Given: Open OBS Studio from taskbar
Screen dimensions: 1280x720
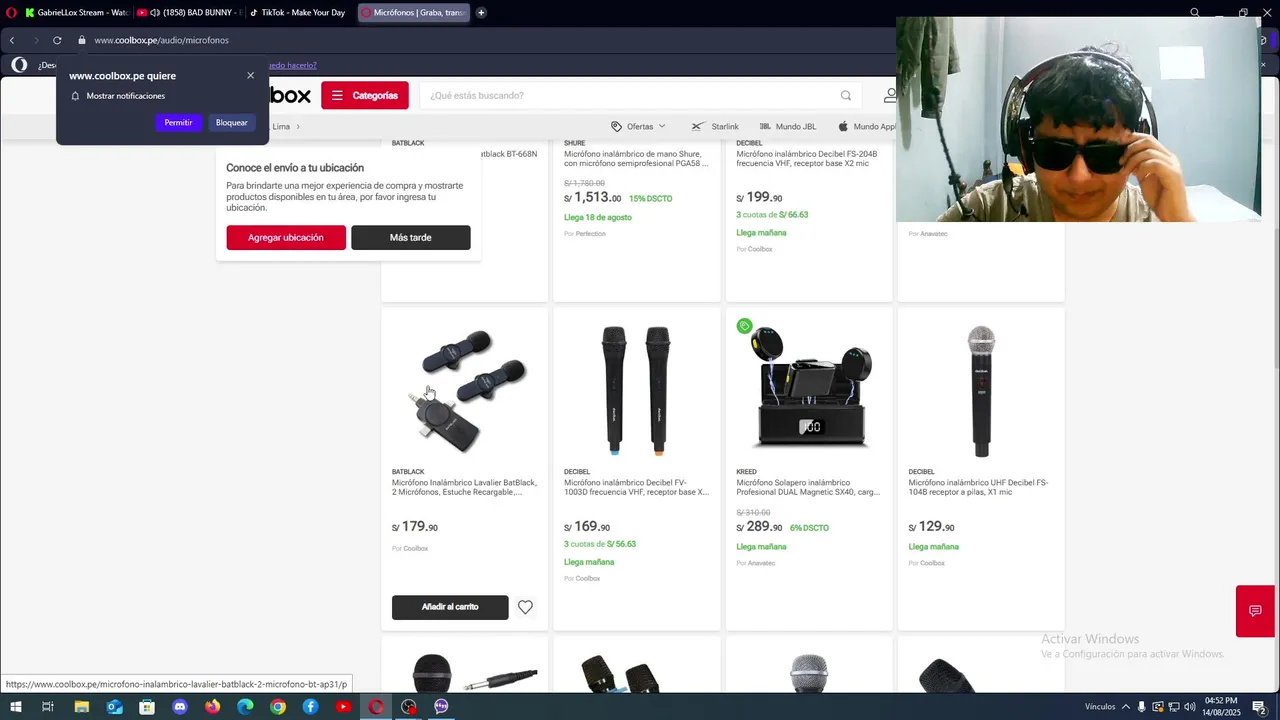Looking at the screenshot, I should (x=408, y=707).
